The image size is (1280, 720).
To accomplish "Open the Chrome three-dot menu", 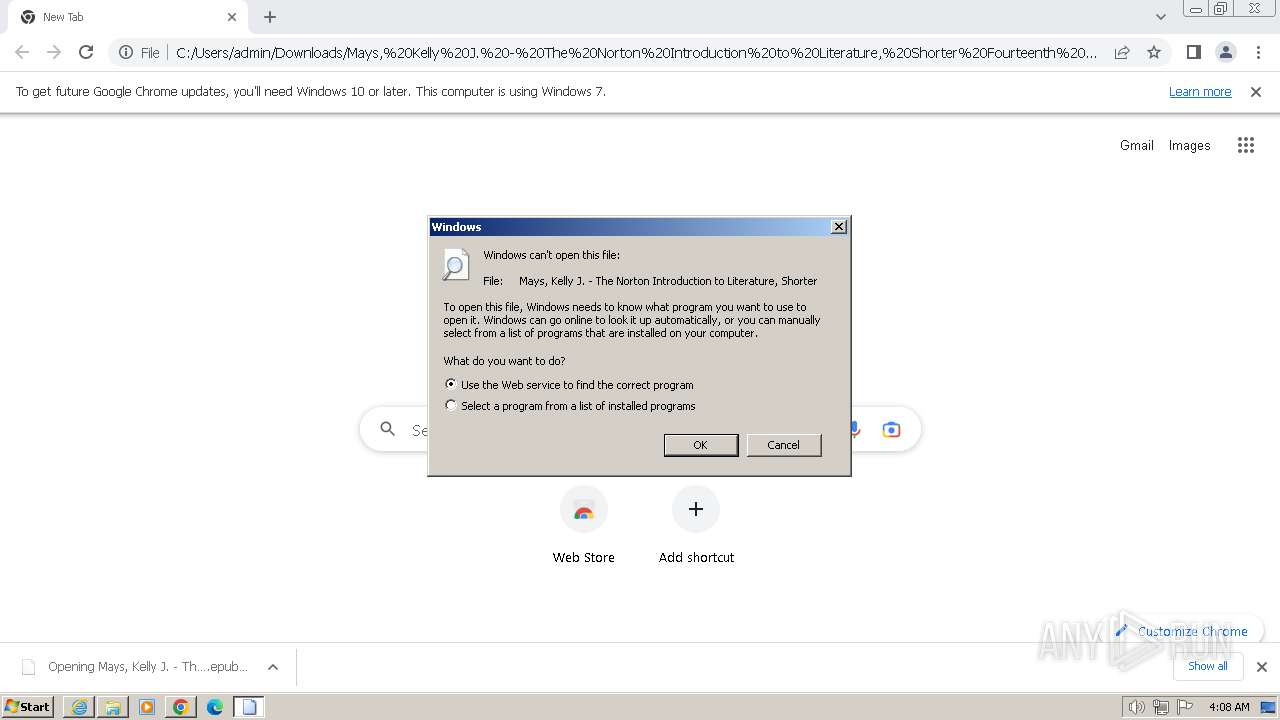I will 1258,52.
